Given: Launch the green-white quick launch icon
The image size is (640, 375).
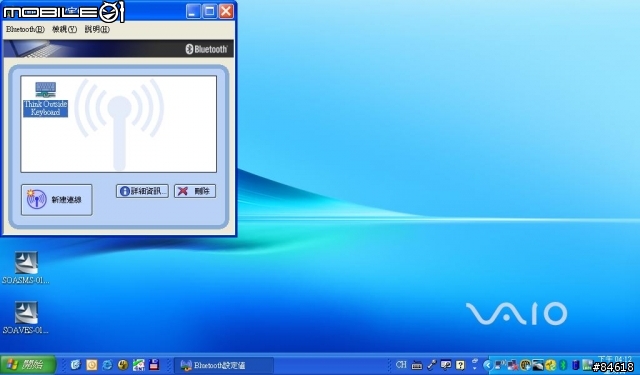Looking at the screenshot, I should (138, 364).
